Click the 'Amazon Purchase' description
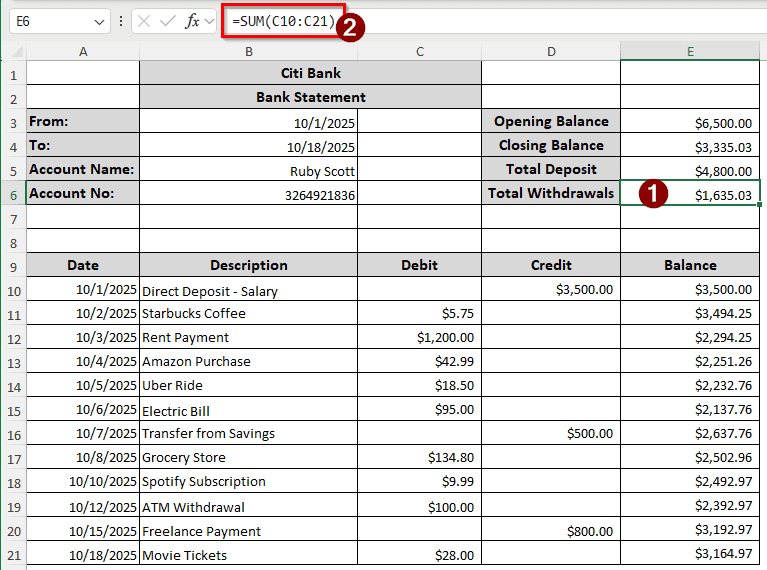Screen dimensions: 767x570 [248, 361]
